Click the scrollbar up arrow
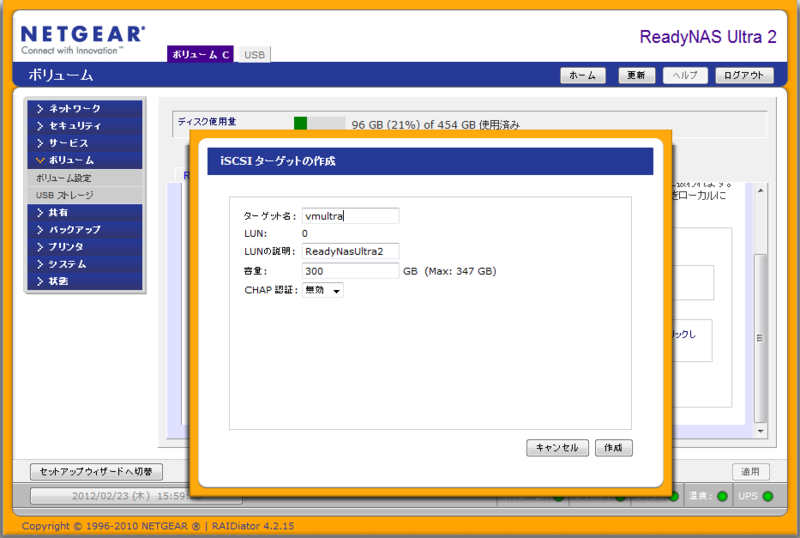This screenshot has width=800, height=538. tap(760, 190)
